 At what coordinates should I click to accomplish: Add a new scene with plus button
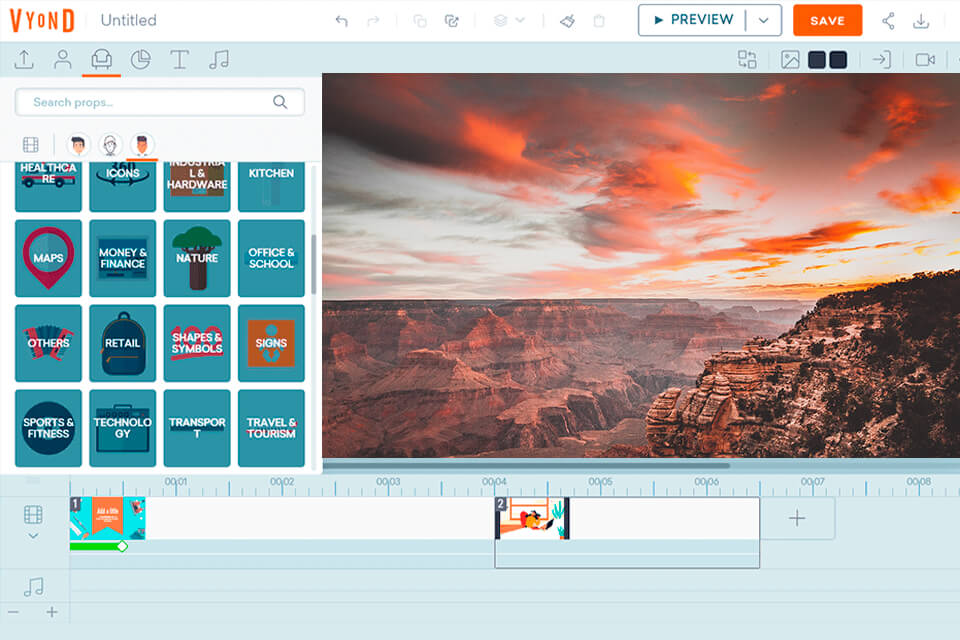pos(797,518)
